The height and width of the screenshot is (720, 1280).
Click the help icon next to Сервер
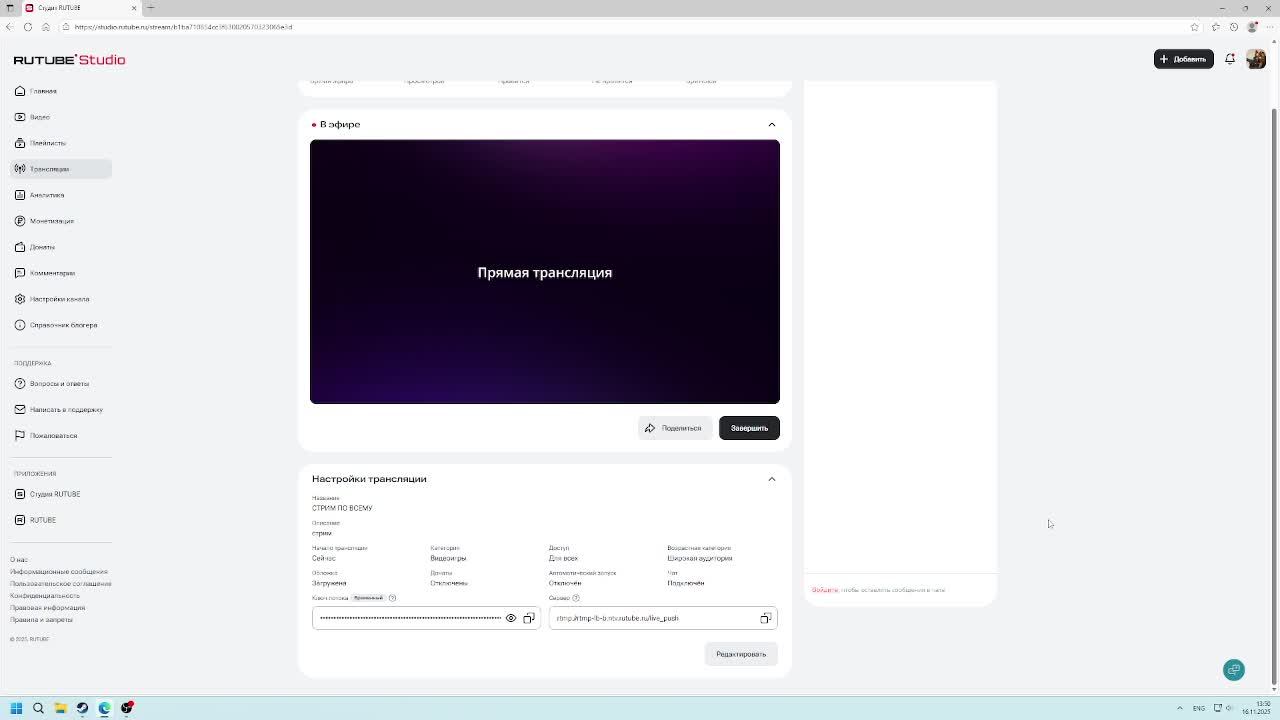coord(576,598)
